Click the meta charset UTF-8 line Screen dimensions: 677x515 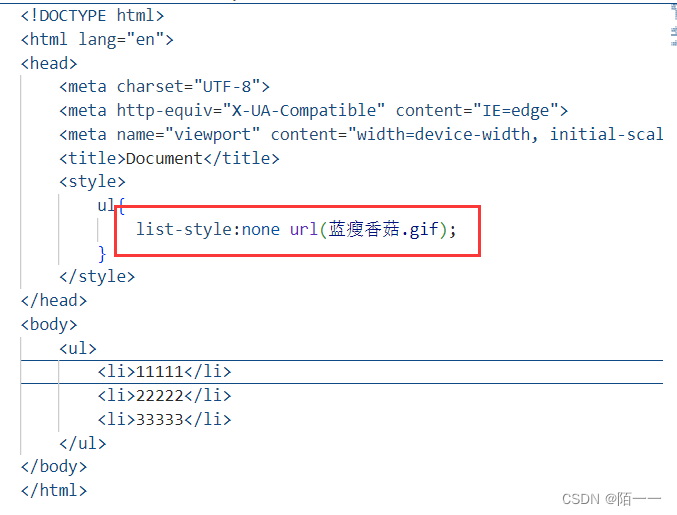(165, 87)
